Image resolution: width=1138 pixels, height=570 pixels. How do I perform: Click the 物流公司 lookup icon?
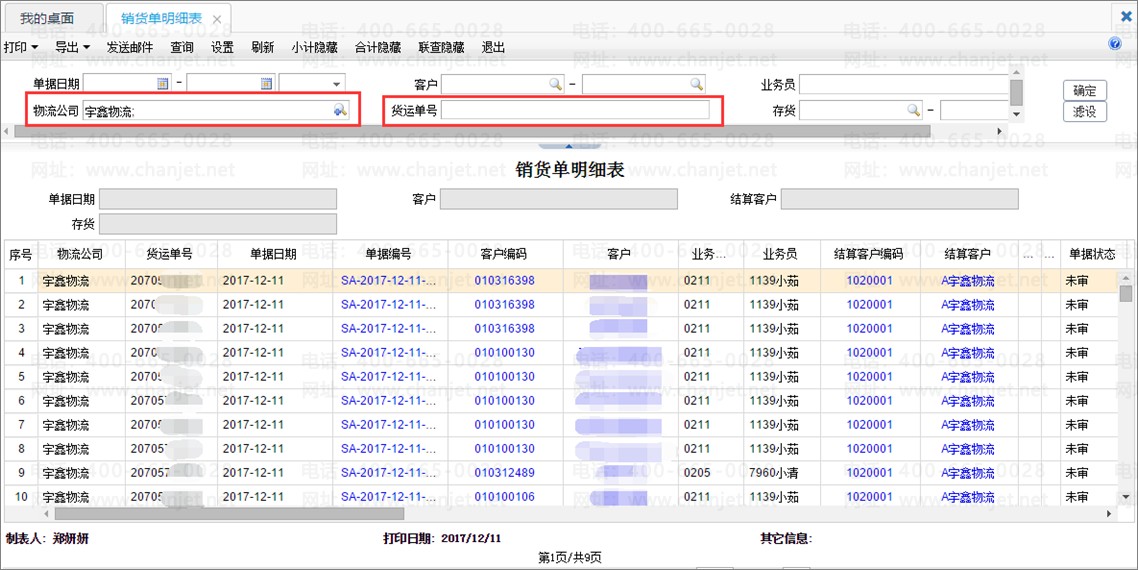pos(340,111)
